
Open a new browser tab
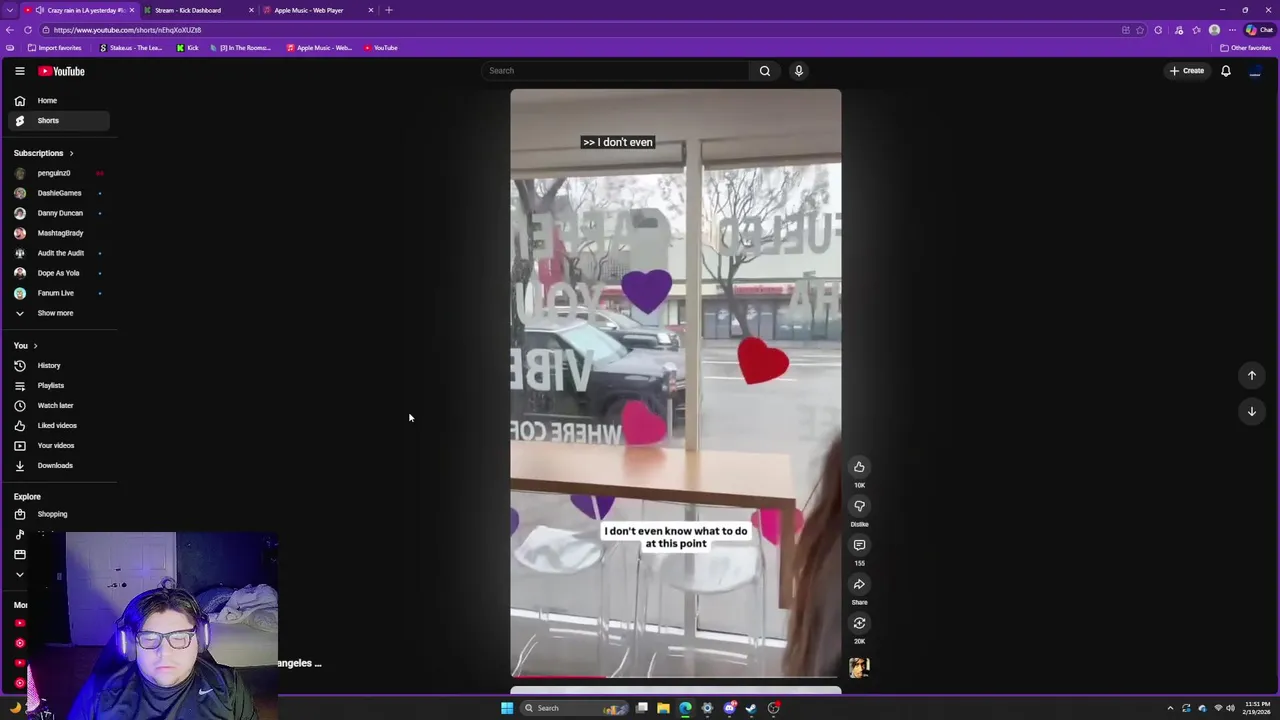(389, 10)
